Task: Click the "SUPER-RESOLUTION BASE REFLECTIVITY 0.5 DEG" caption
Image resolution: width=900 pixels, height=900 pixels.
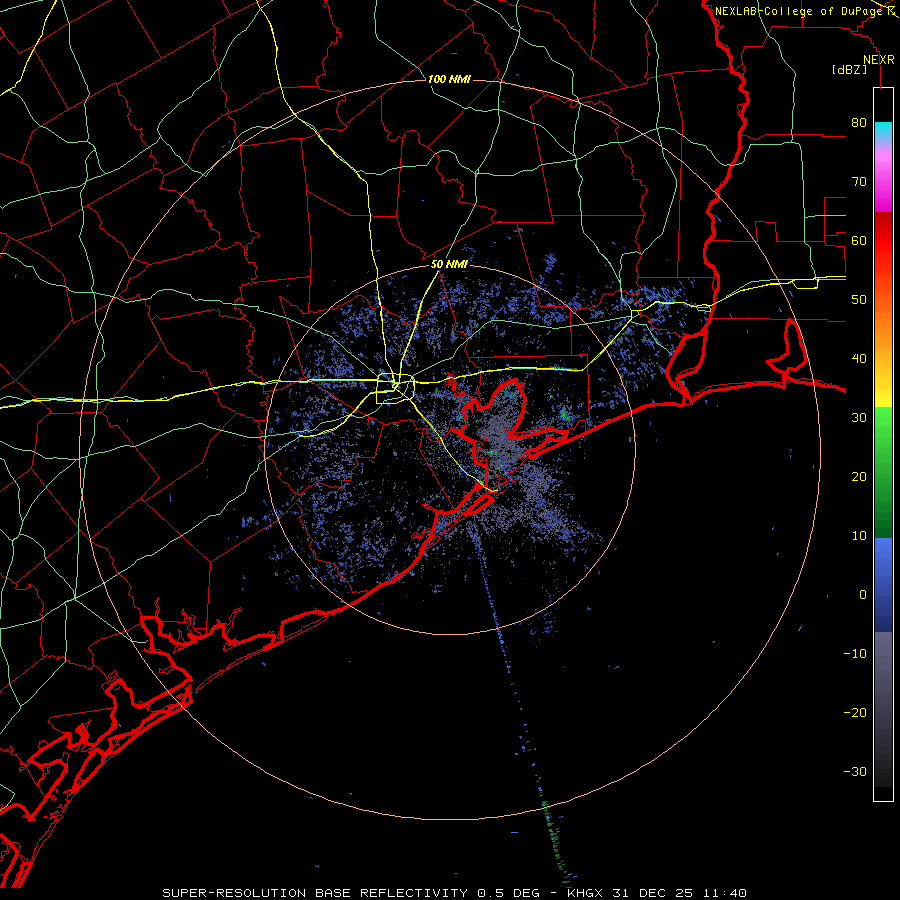Action: [x=351, y=893]
